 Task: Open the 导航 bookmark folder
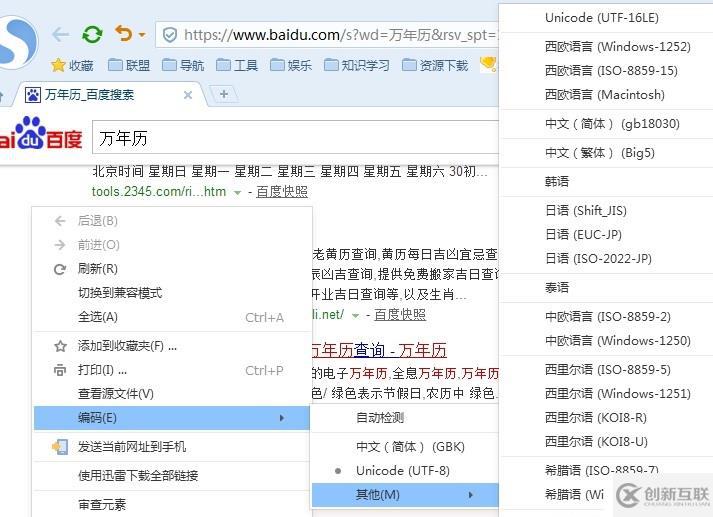(183, 65)
